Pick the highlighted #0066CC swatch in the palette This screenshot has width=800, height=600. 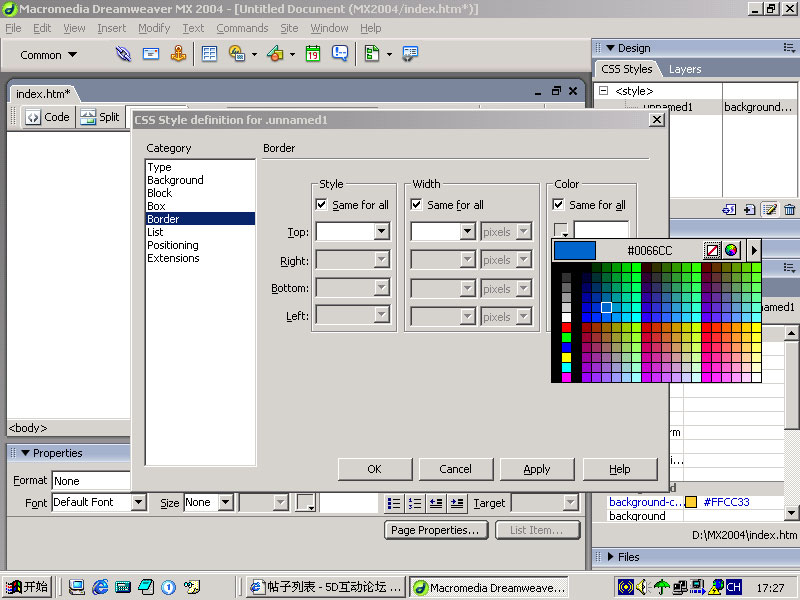pyautogui.click(x=606, y=307)
